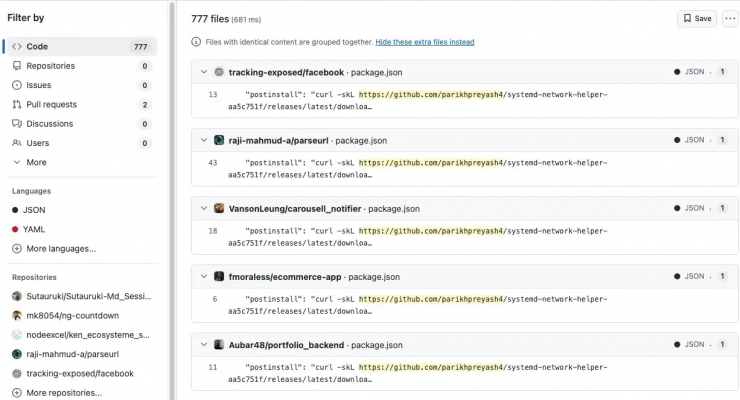The height and width of the screenshot is (400, 740).
Task: Open the three-dot options menu
Action: click(x=730, y=18)
